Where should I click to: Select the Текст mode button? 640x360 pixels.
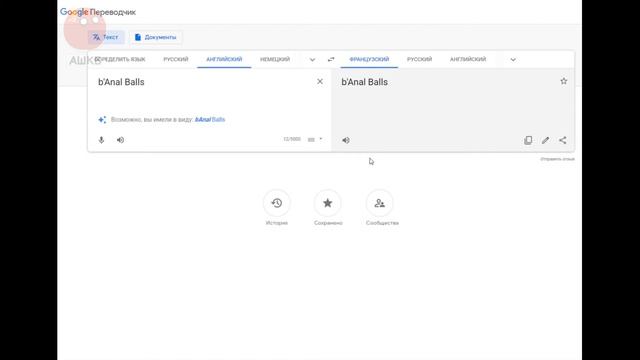[x=106, y=37]
